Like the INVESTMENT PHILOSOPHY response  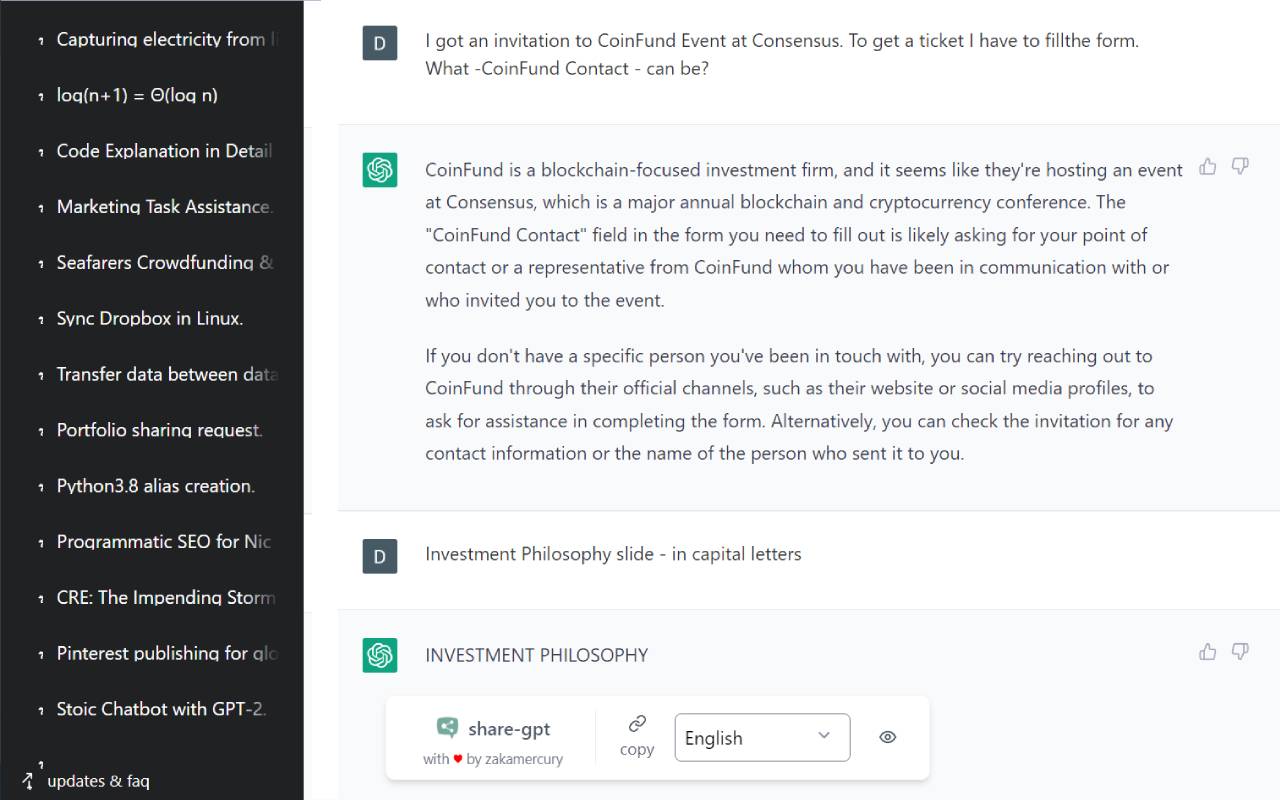1208,652
